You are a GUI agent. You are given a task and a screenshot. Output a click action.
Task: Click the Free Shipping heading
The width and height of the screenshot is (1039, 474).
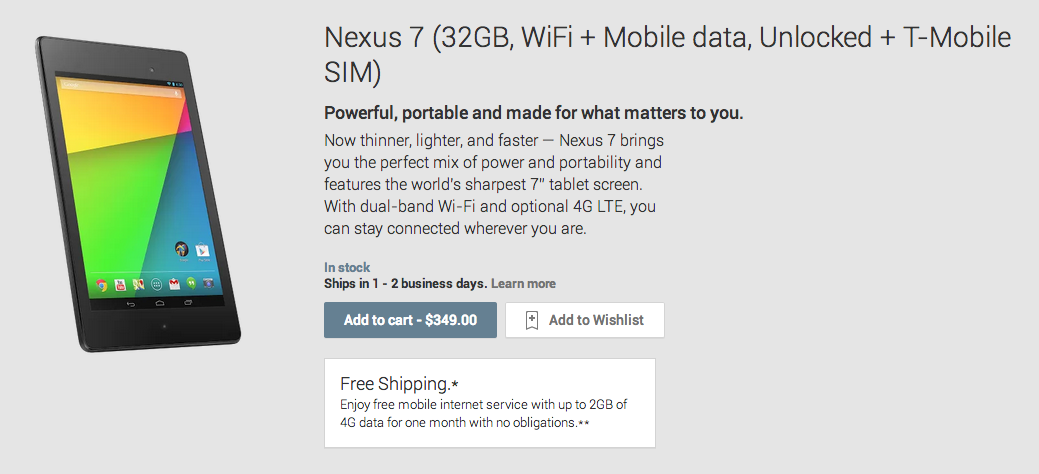[399, 384]
